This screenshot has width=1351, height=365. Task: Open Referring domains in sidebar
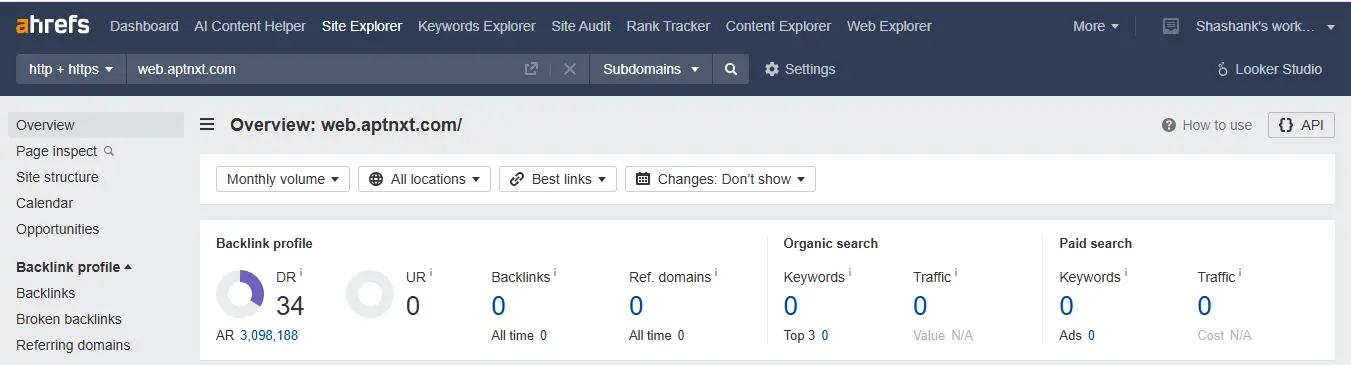click(x=73, y=345)
